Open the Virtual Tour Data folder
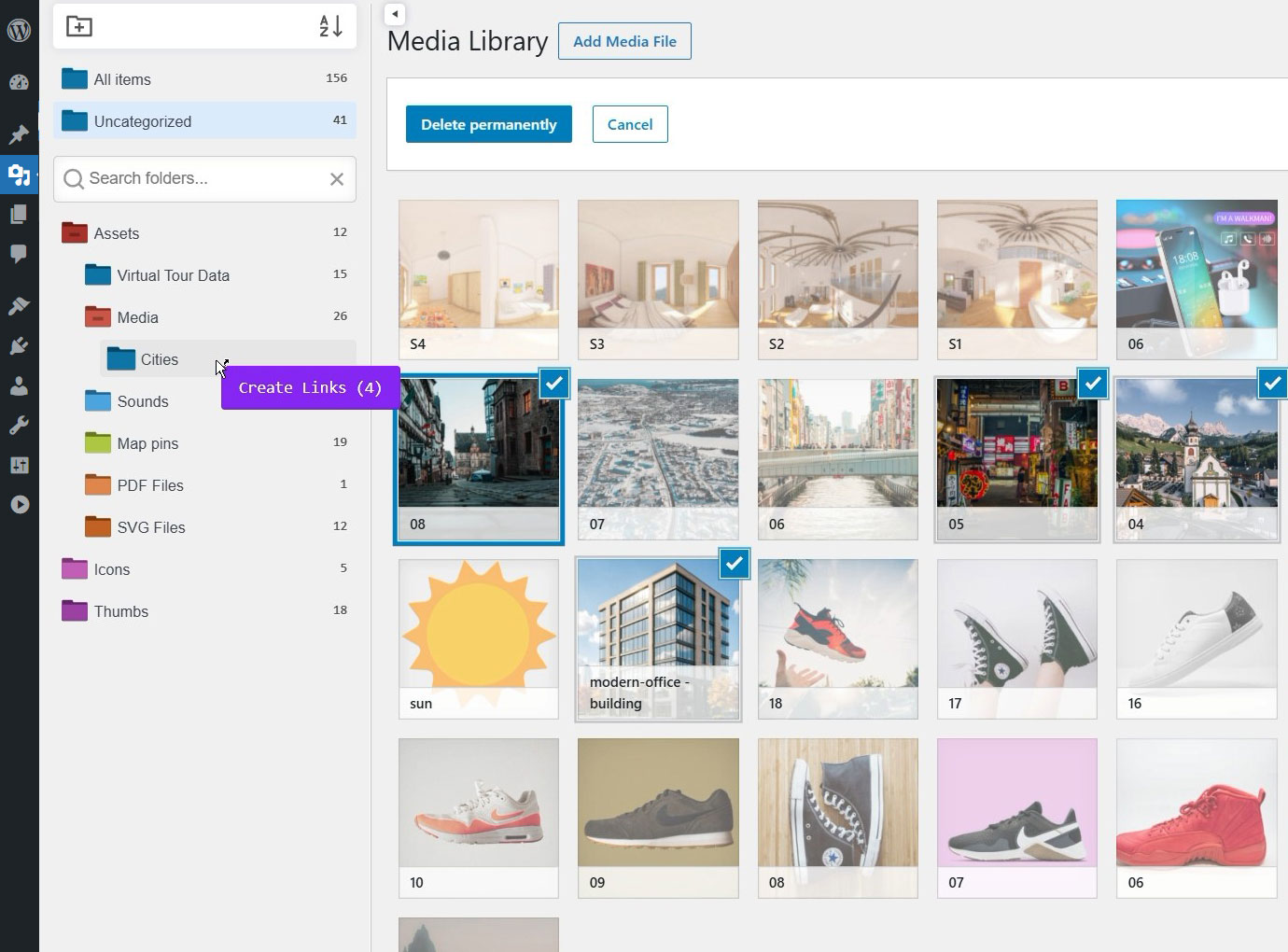Viewport: 1288px width, 952px height. pyautogui.click(x=217, y=275)
